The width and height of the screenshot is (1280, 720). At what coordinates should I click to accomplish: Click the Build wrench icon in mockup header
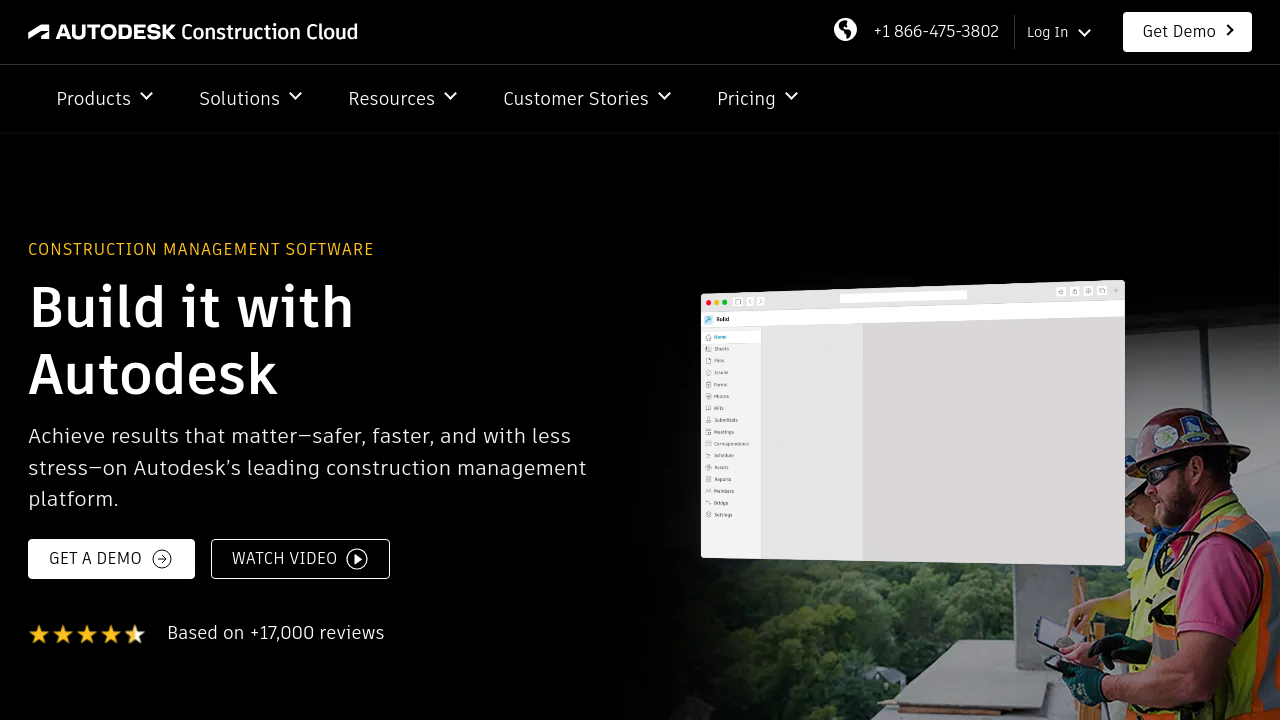(x=708, y=320)
